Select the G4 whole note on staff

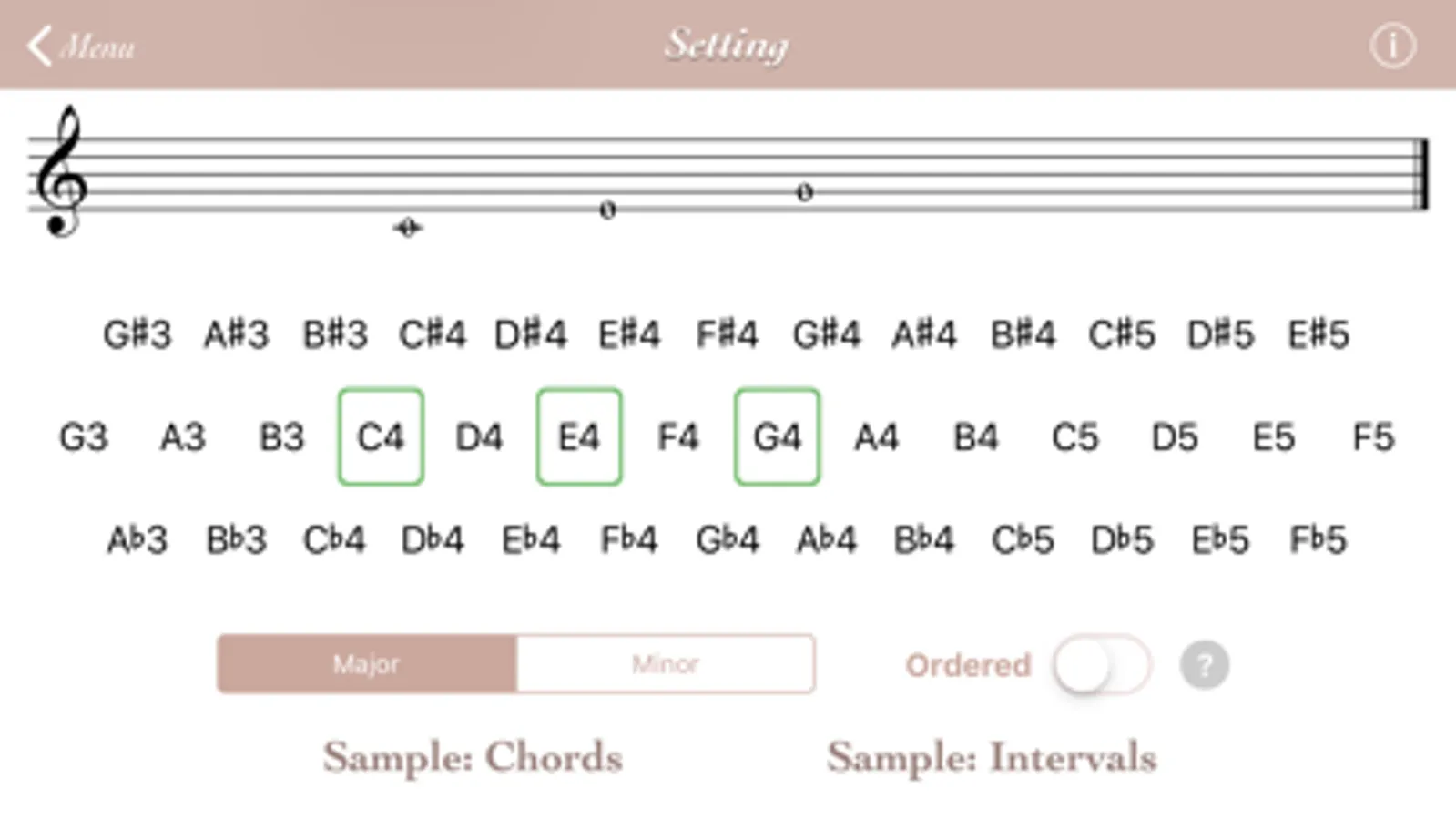coord(804,192)
